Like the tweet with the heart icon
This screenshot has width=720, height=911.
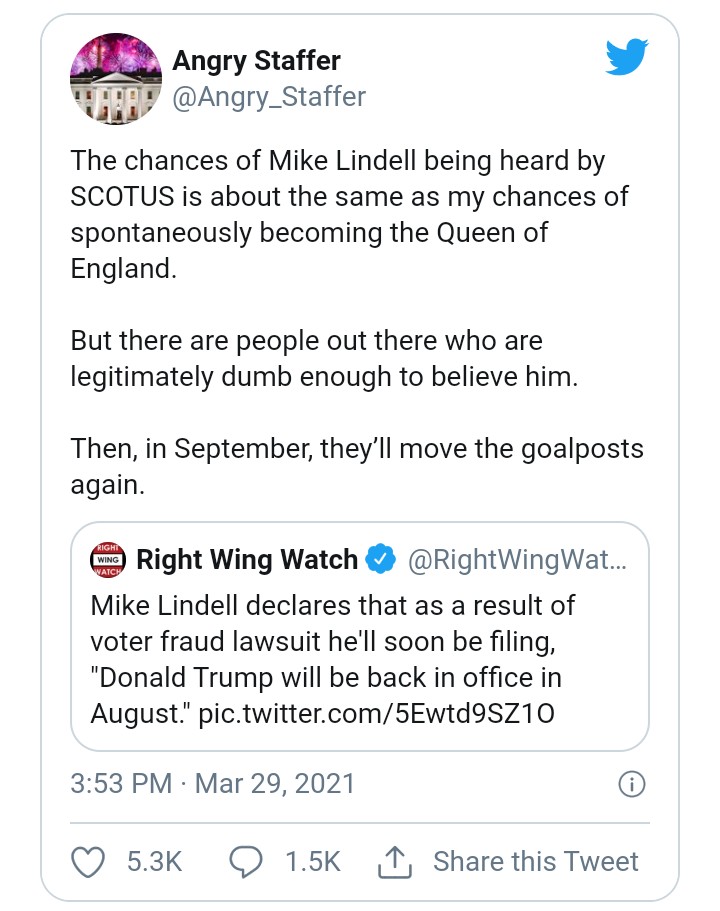click(91, 861)
